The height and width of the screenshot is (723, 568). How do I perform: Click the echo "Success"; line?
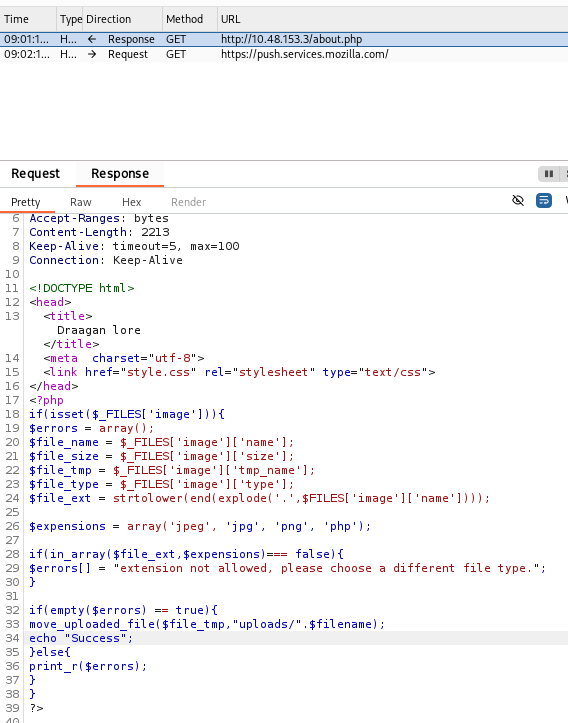[x=81, y=638]
